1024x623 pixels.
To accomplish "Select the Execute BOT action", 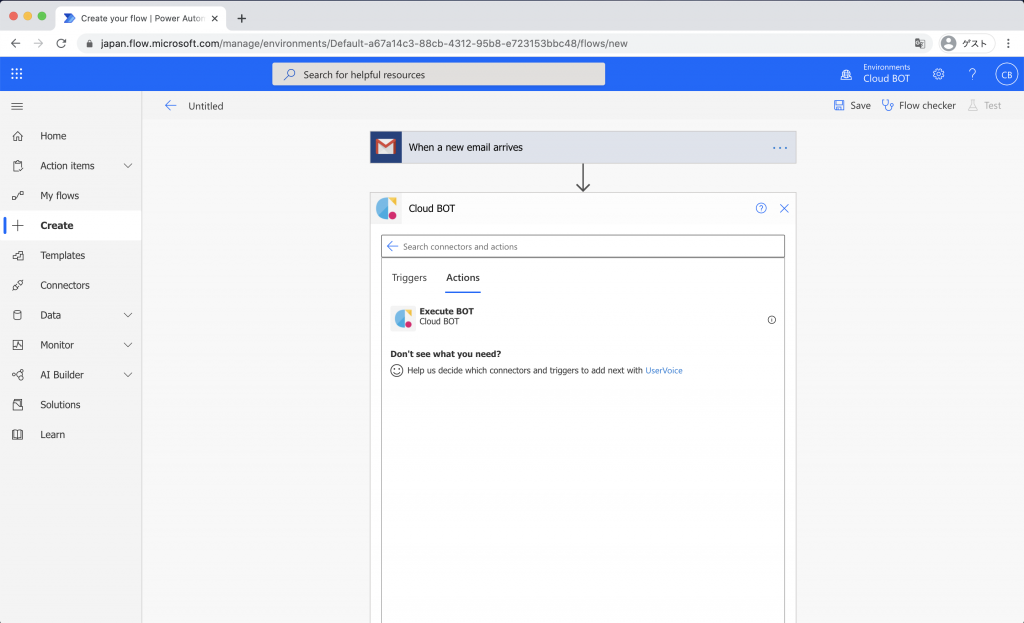I will click(x=583, y=317).
